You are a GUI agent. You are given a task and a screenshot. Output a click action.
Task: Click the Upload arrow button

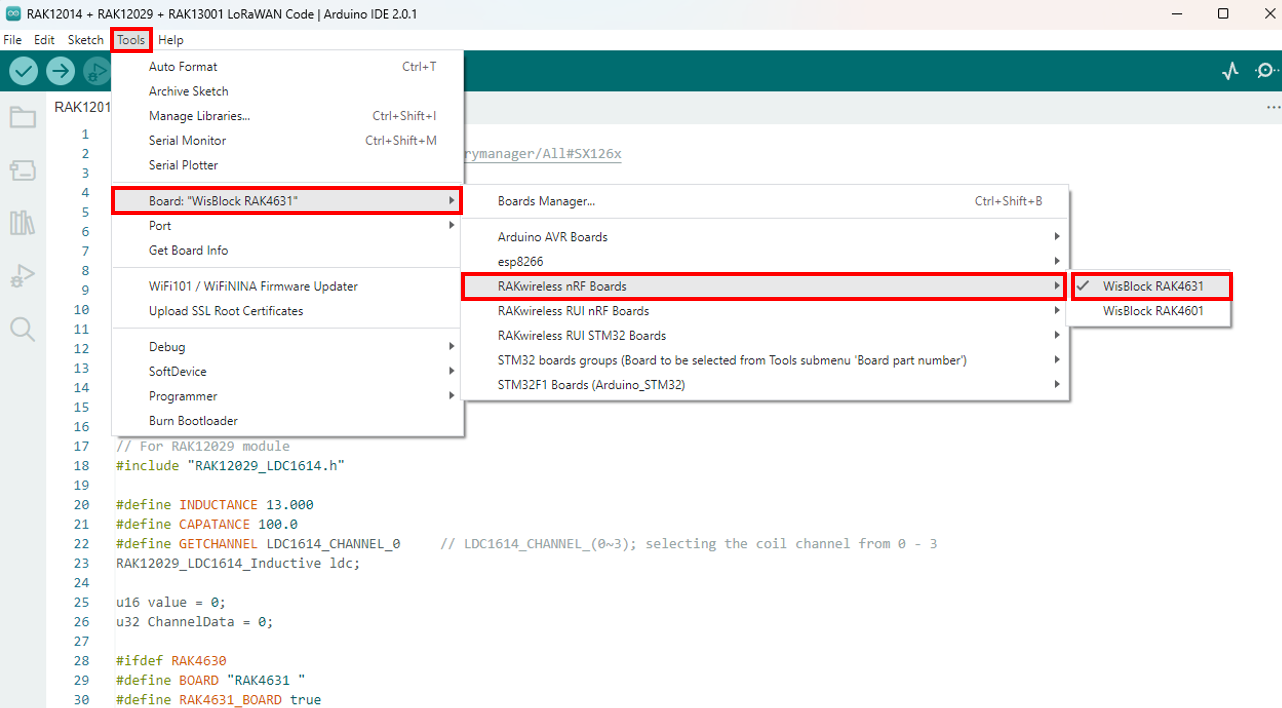click(61, 71)
